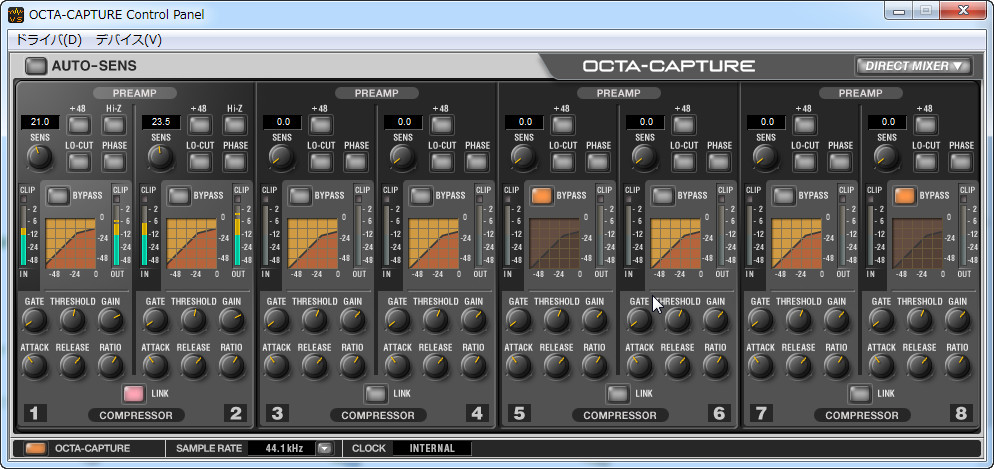994x469 pixels.
Task: Toggle LO-CUT on channel 6
Action: pyautogui.click(x=682, y=161)
